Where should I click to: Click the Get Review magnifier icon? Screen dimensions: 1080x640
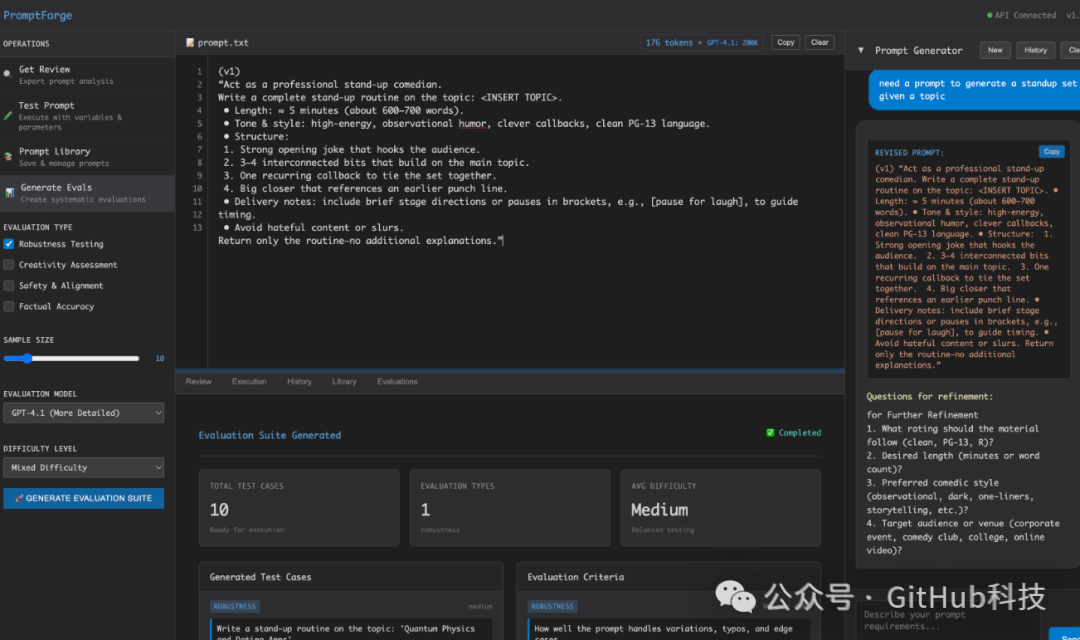click(x=8, y=74)
